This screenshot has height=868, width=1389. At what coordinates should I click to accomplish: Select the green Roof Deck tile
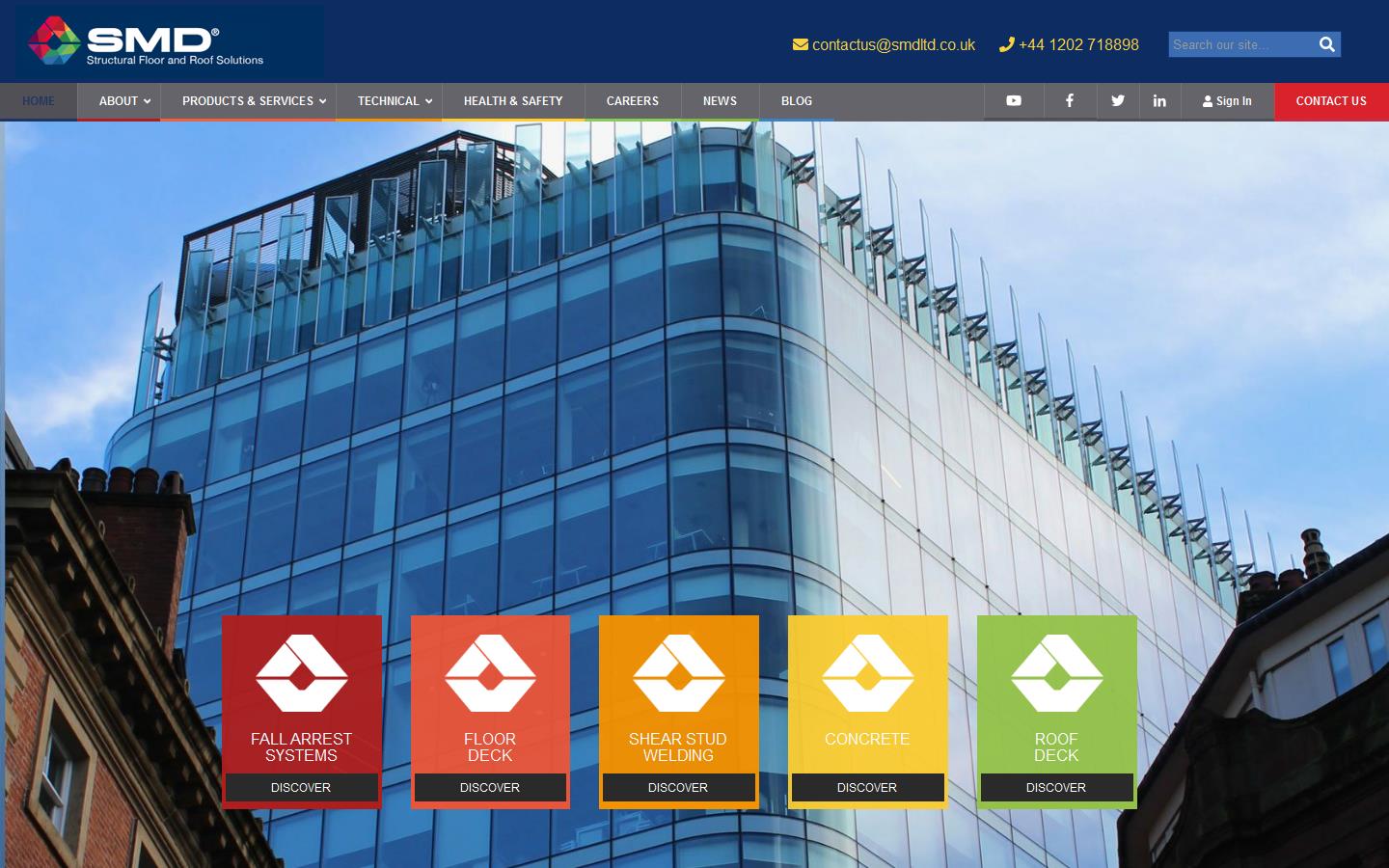pos(1056,711)
